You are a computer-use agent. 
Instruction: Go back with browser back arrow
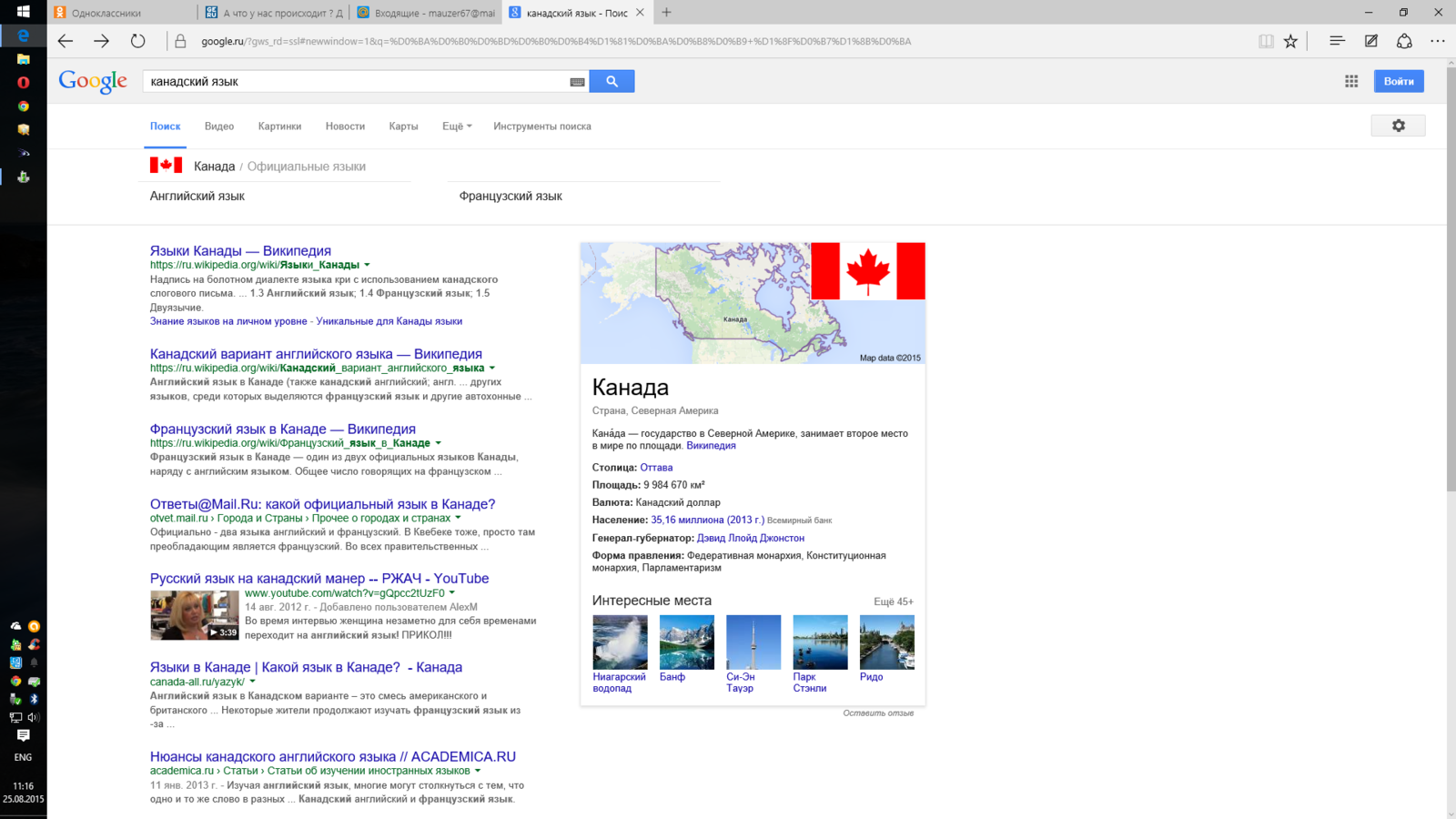click(x=66, y=41)
